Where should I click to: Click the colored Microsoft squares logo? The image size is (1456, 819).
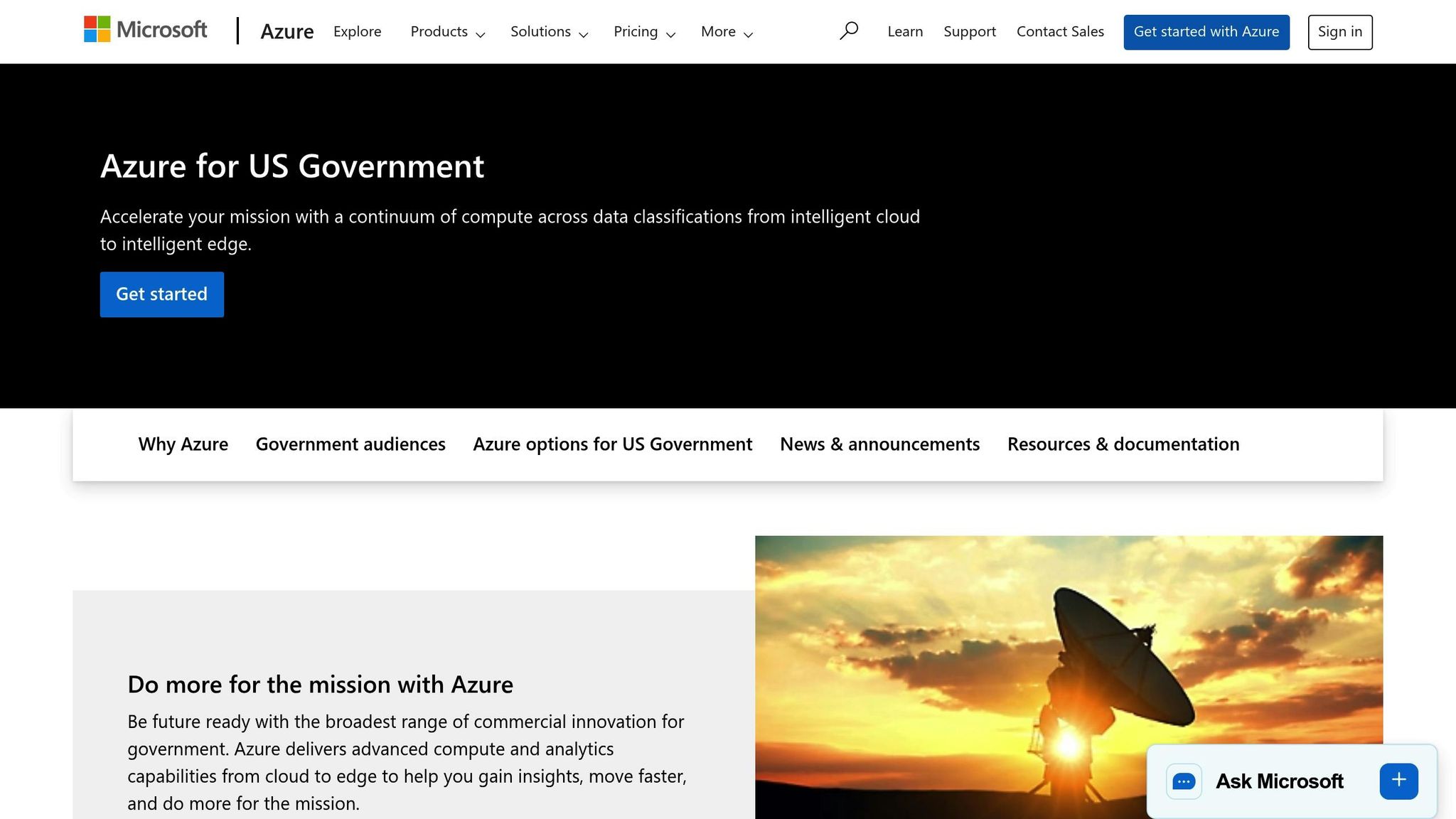pos(96,29)
